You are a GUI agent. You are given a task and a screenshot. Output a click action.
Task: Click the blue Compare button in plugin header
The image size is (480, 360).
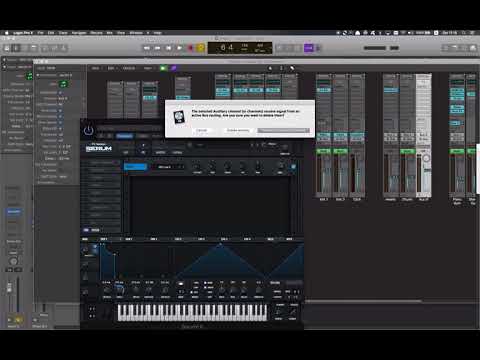pos(124,136)
